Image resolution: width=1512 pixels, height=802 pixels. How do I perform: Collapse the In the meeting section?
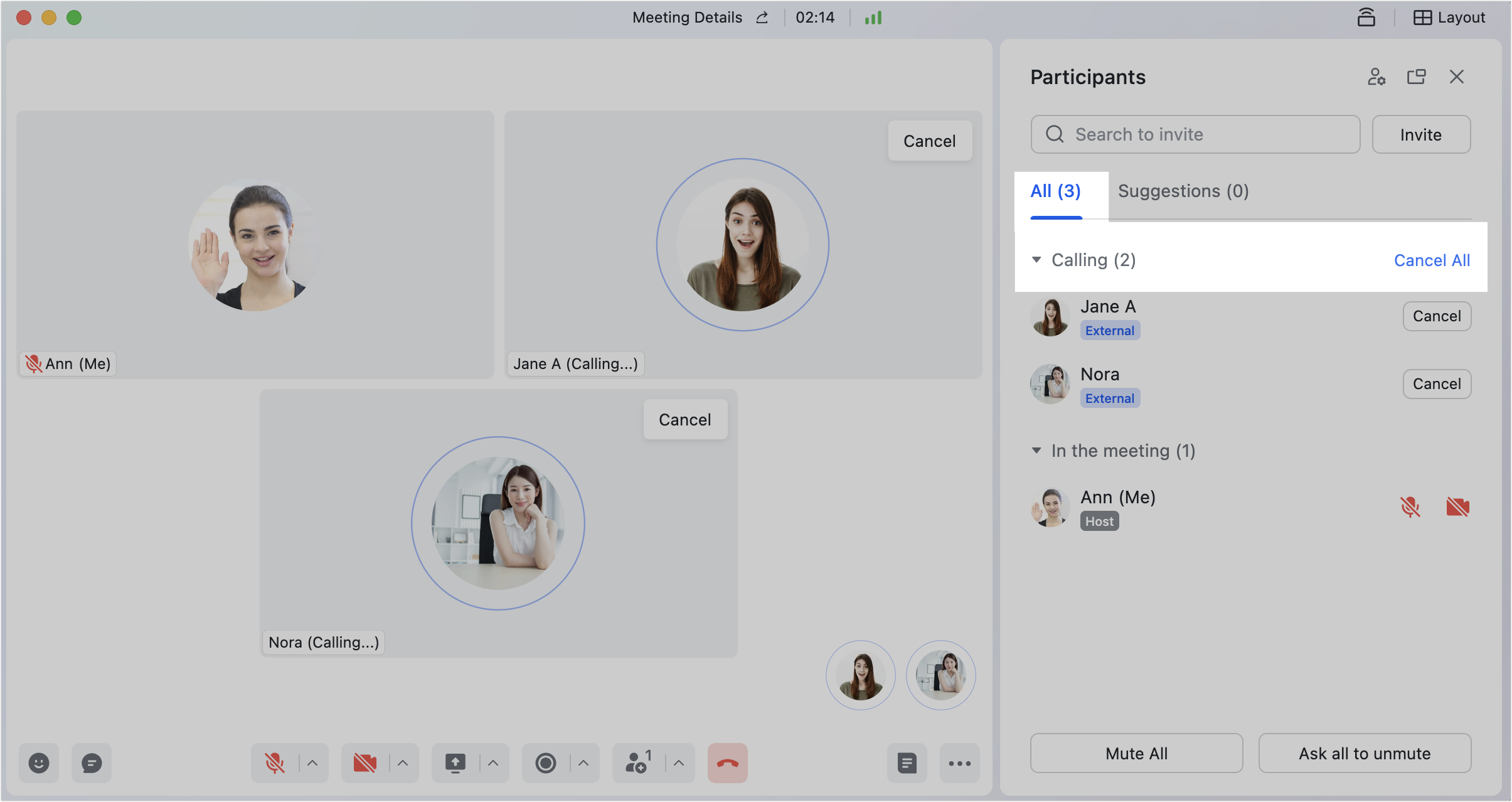pos(1036,451)
